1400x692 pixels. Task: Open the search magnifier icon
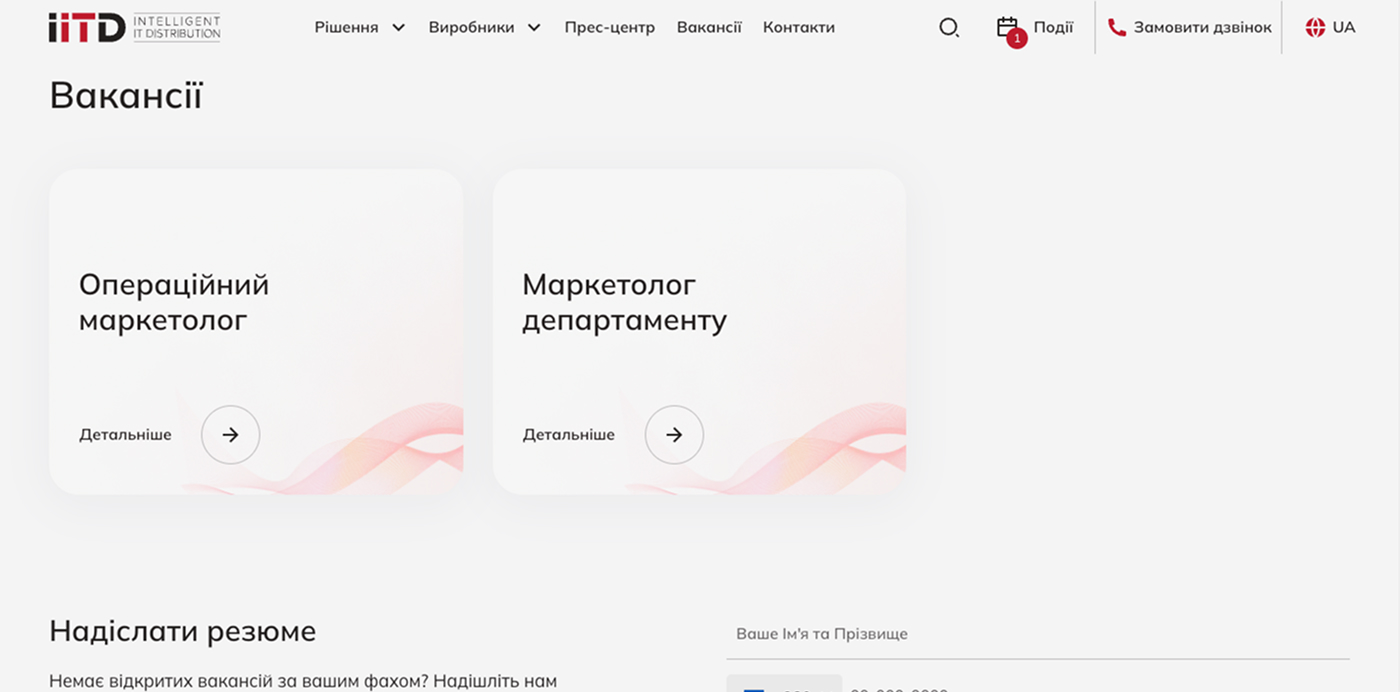click(948, 28)
